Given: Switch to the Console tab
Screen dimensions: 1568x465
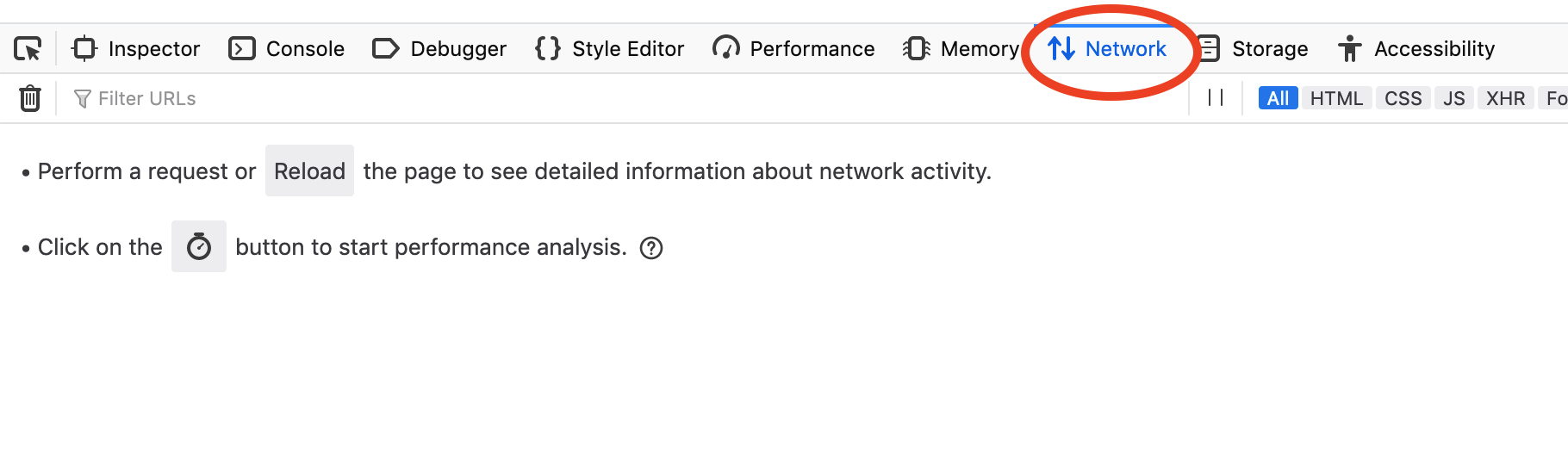Looking at the screenshot, I should [287, 49].
